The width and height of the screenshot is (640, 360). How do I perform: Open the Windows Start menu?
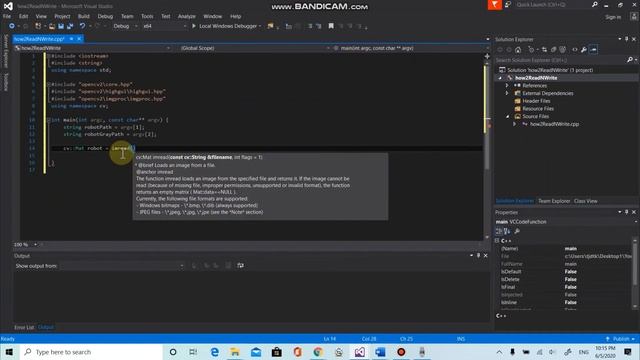pyautogui.click(x=9, y=352)
